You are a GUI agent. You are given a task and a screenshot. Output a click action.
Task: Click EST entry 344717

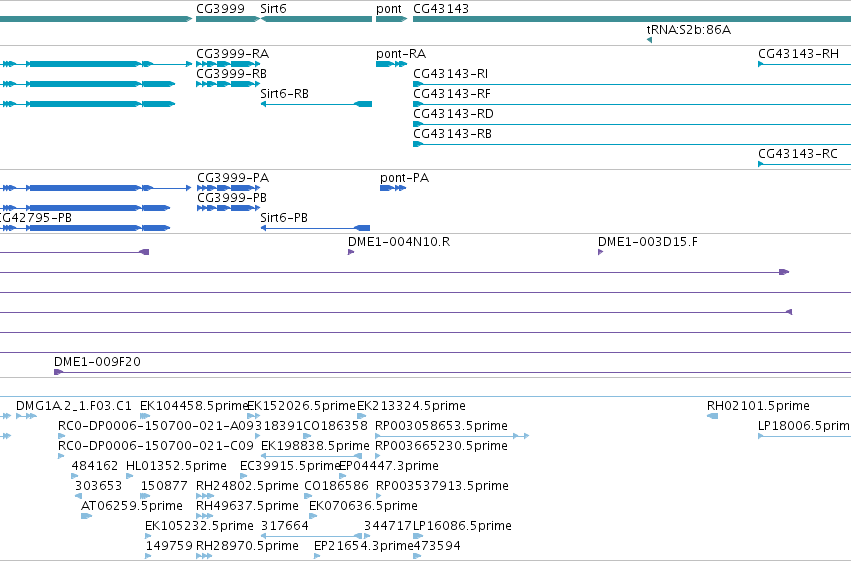388,526
